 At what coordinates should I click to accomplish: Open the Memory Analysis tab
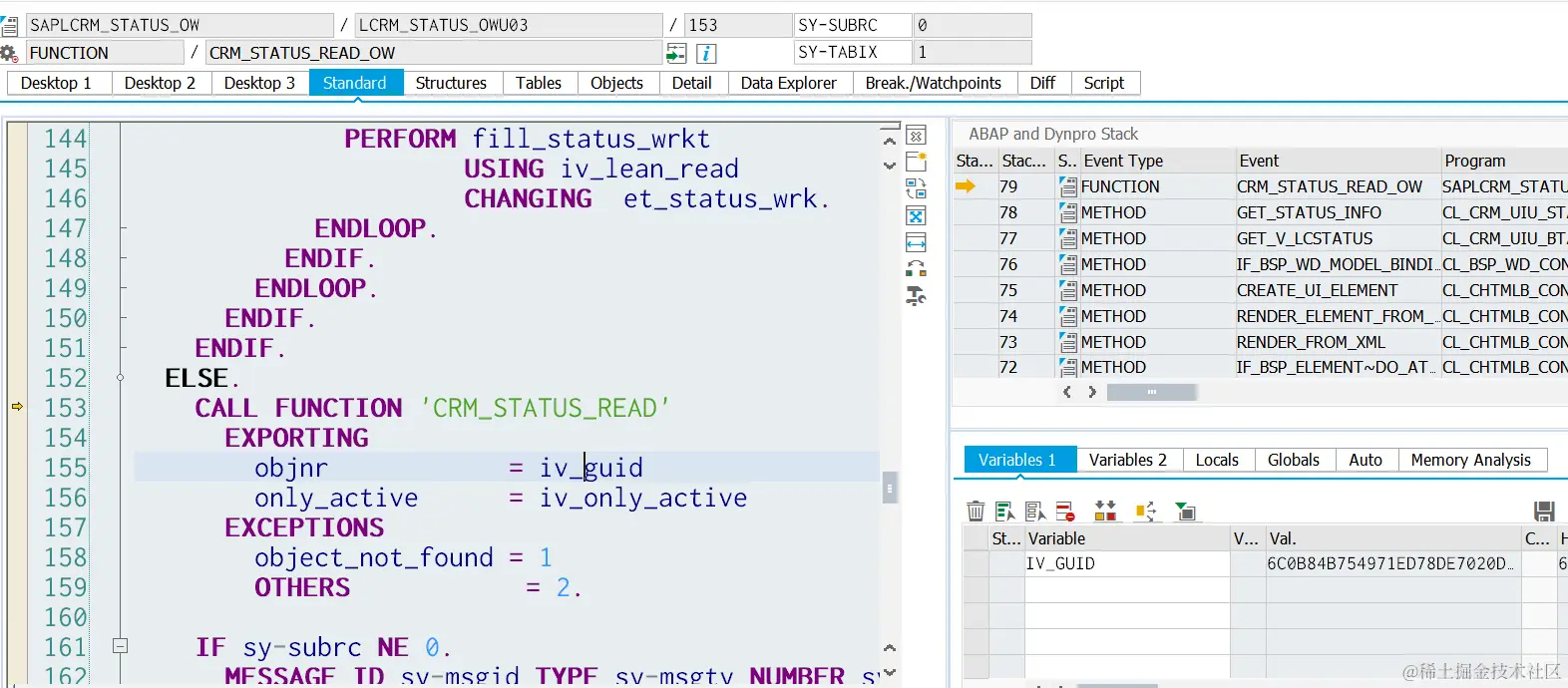coord(1470,460)
